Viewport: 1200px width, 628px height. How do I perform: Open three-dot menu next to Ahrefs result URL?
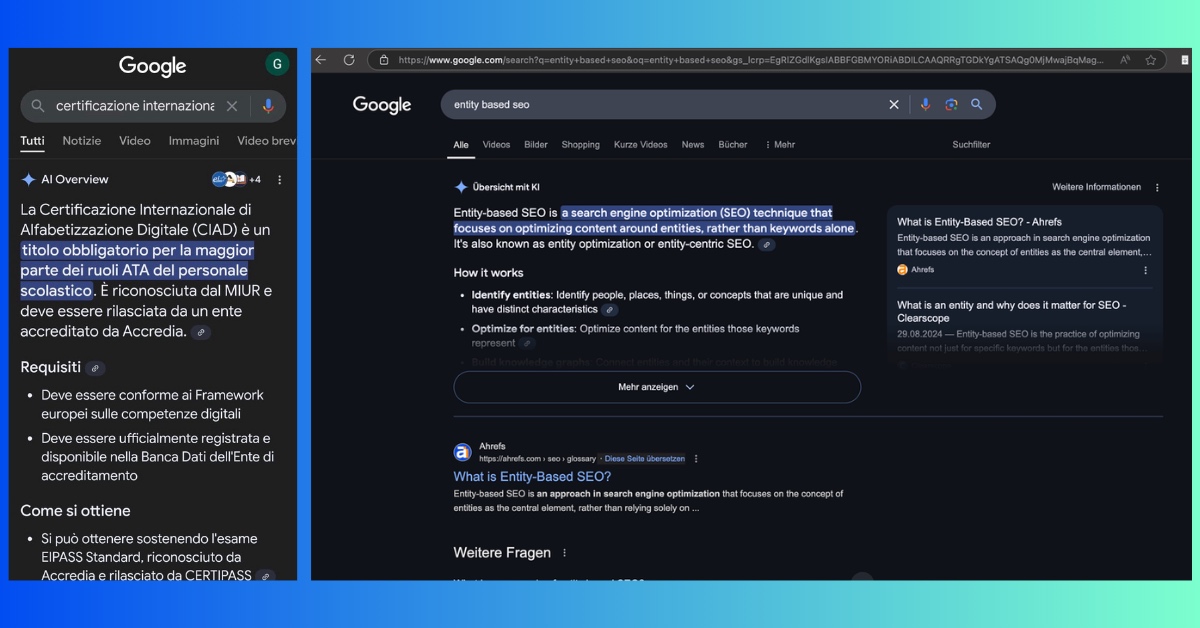pyautogui.click(x=696, y=459)
